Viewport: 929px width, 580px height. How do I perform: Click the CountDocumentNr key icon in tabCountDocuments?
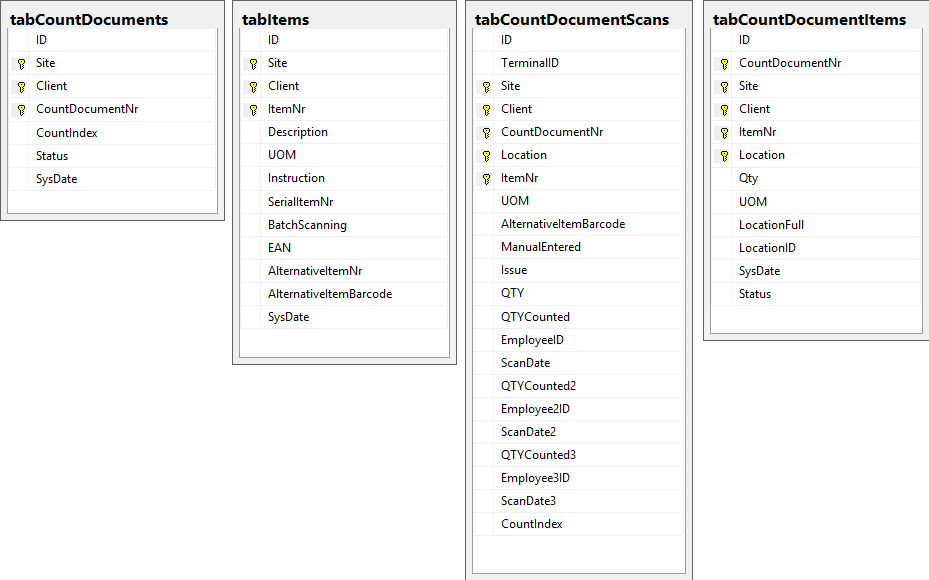tap(21, 110)
